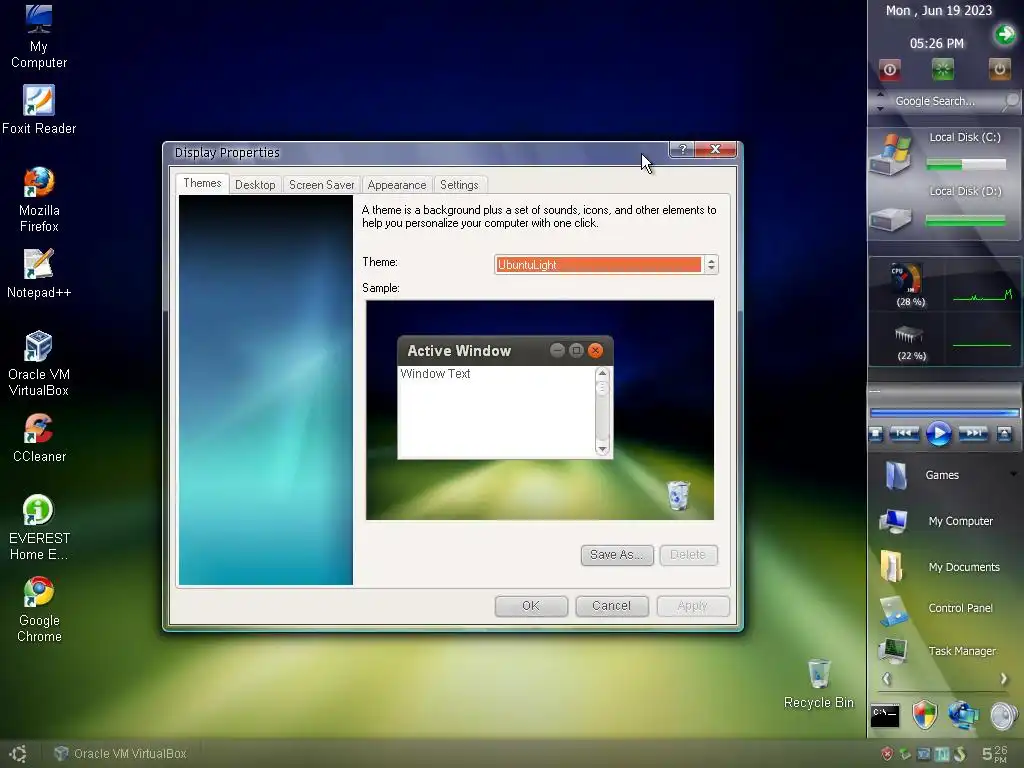Open My Computer desktop icon
This screenshot has height=768, width=1024.
[39, 35]
